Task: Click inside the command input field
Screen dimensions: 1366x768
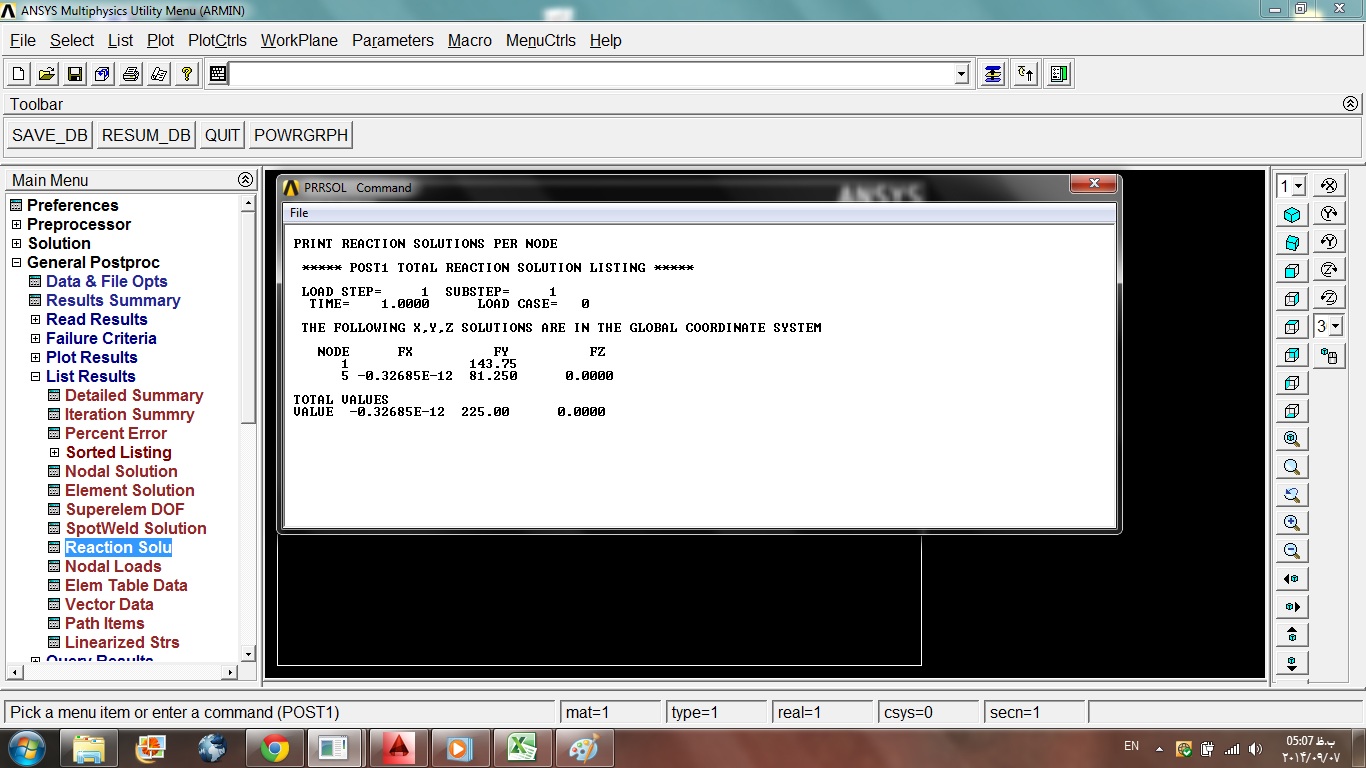Action: pyautogui.click(x=591, y=74)
